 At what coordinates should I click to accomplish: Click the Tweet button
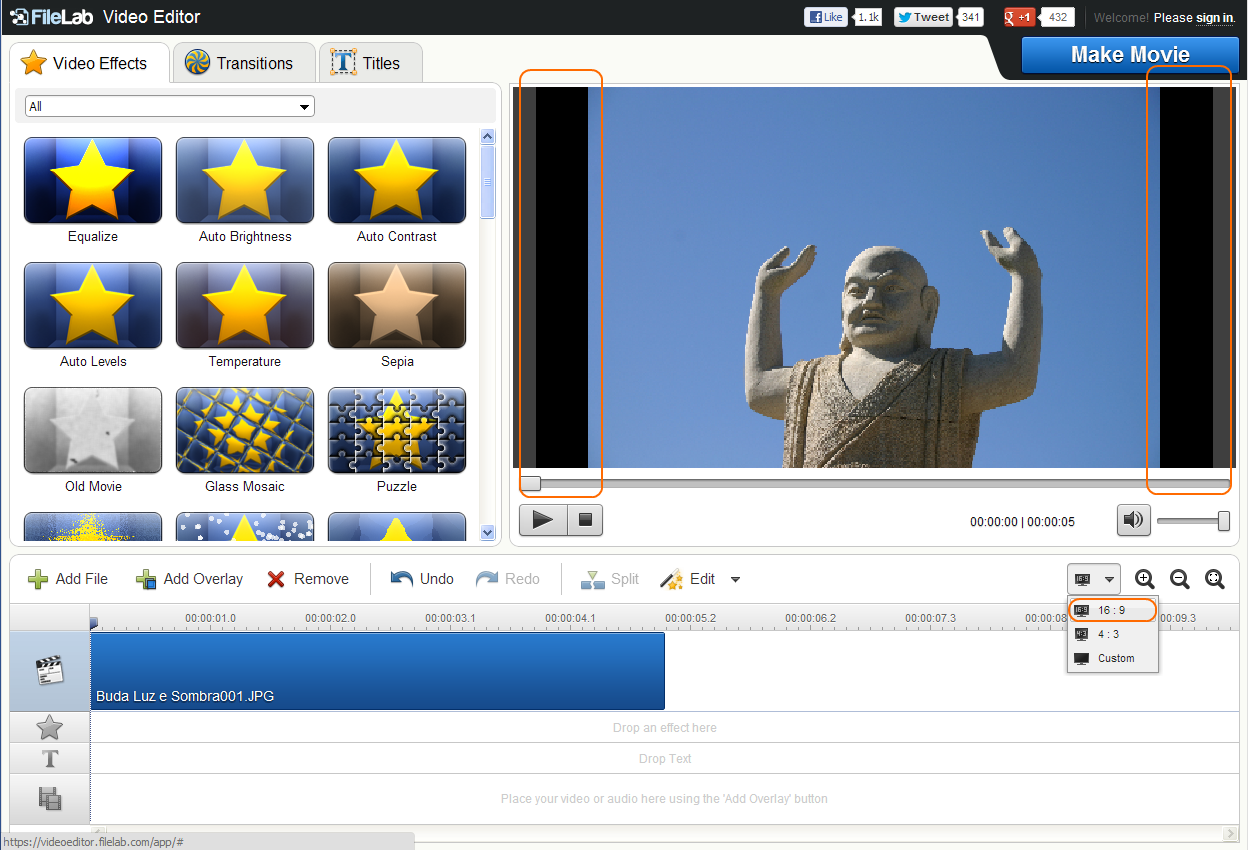point(923,17)
